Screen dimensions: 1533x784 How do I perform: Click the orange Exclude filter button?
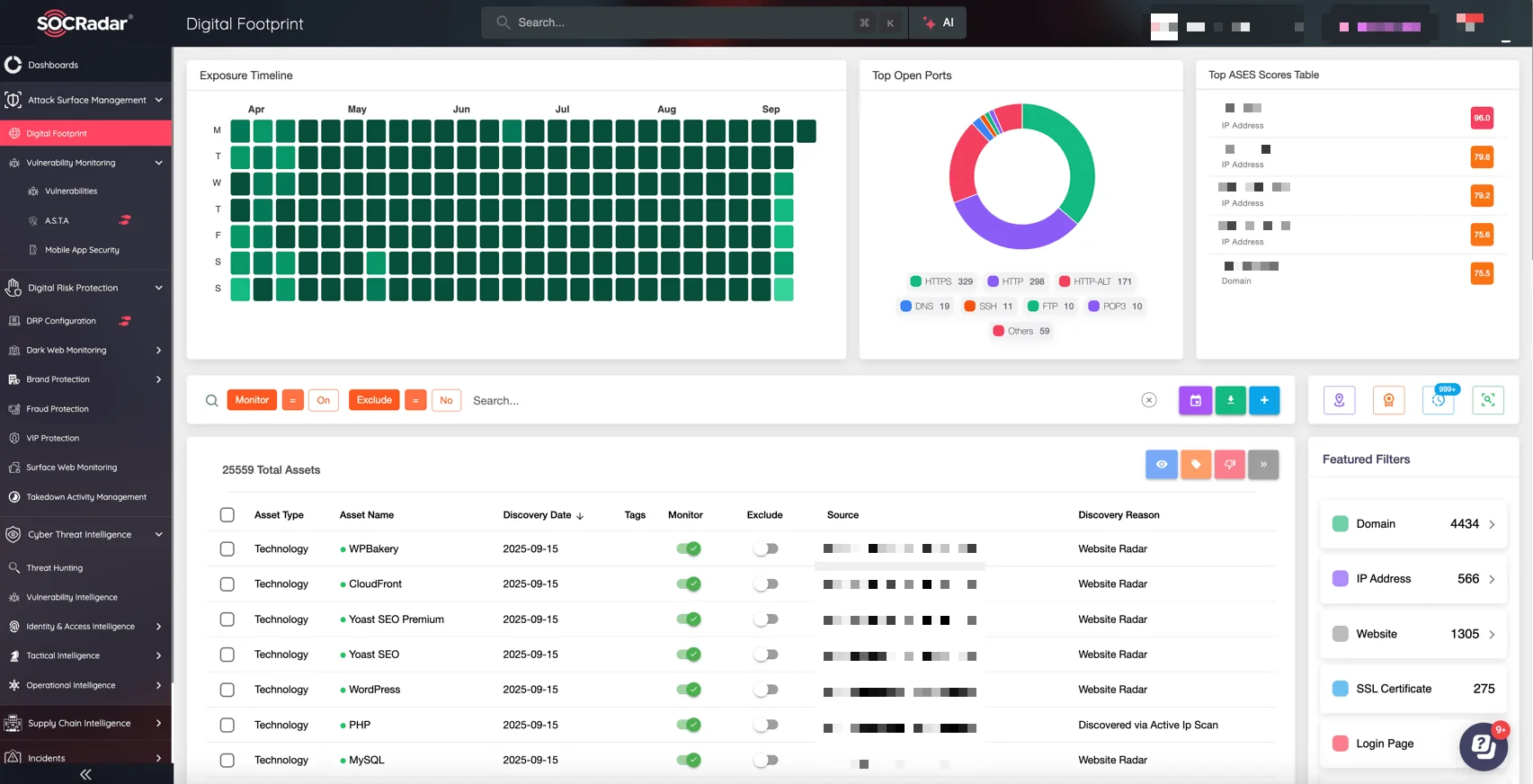(x=374, y=400)
